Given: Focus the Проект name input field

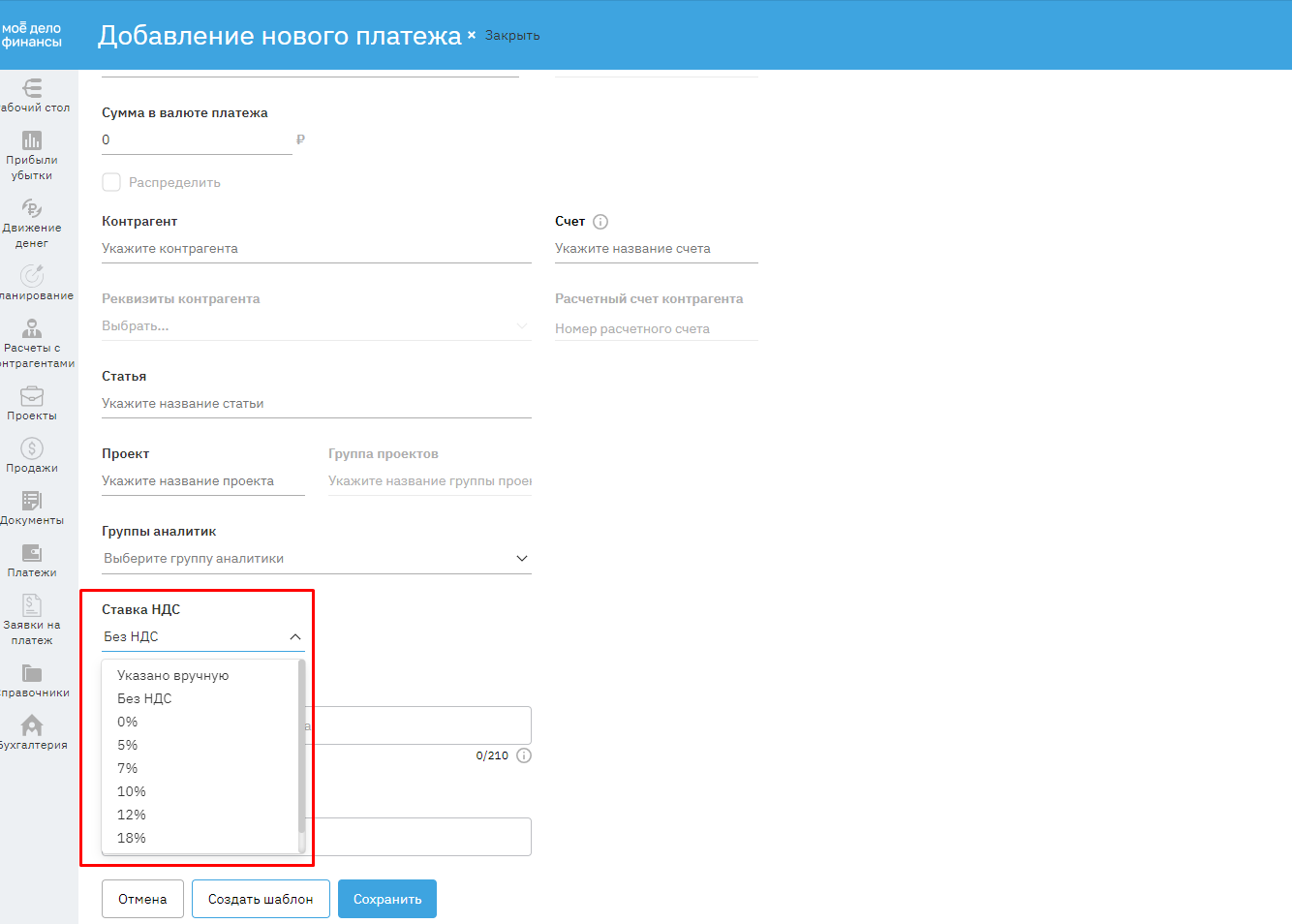Looking at the screenshot, I should pos(203,481).
